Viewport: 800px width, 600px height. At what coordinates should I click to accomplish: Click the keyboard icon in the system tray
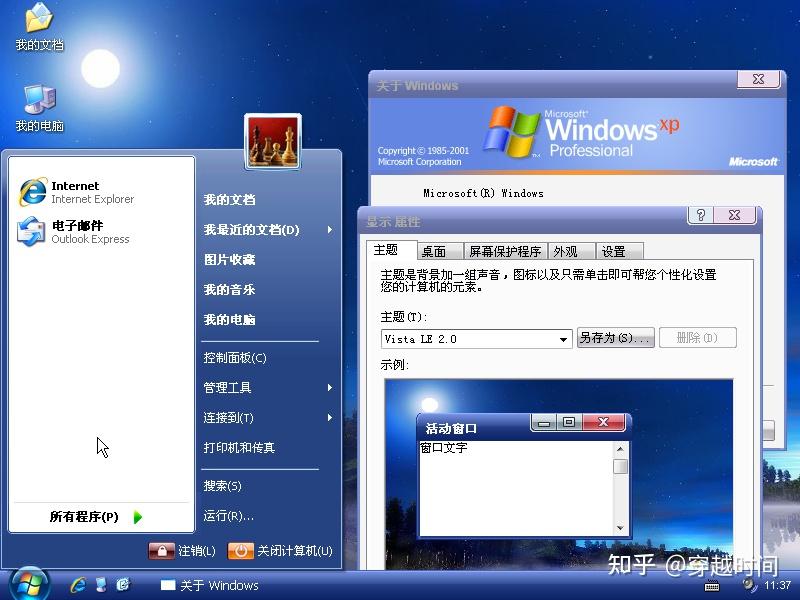[712, 585]
